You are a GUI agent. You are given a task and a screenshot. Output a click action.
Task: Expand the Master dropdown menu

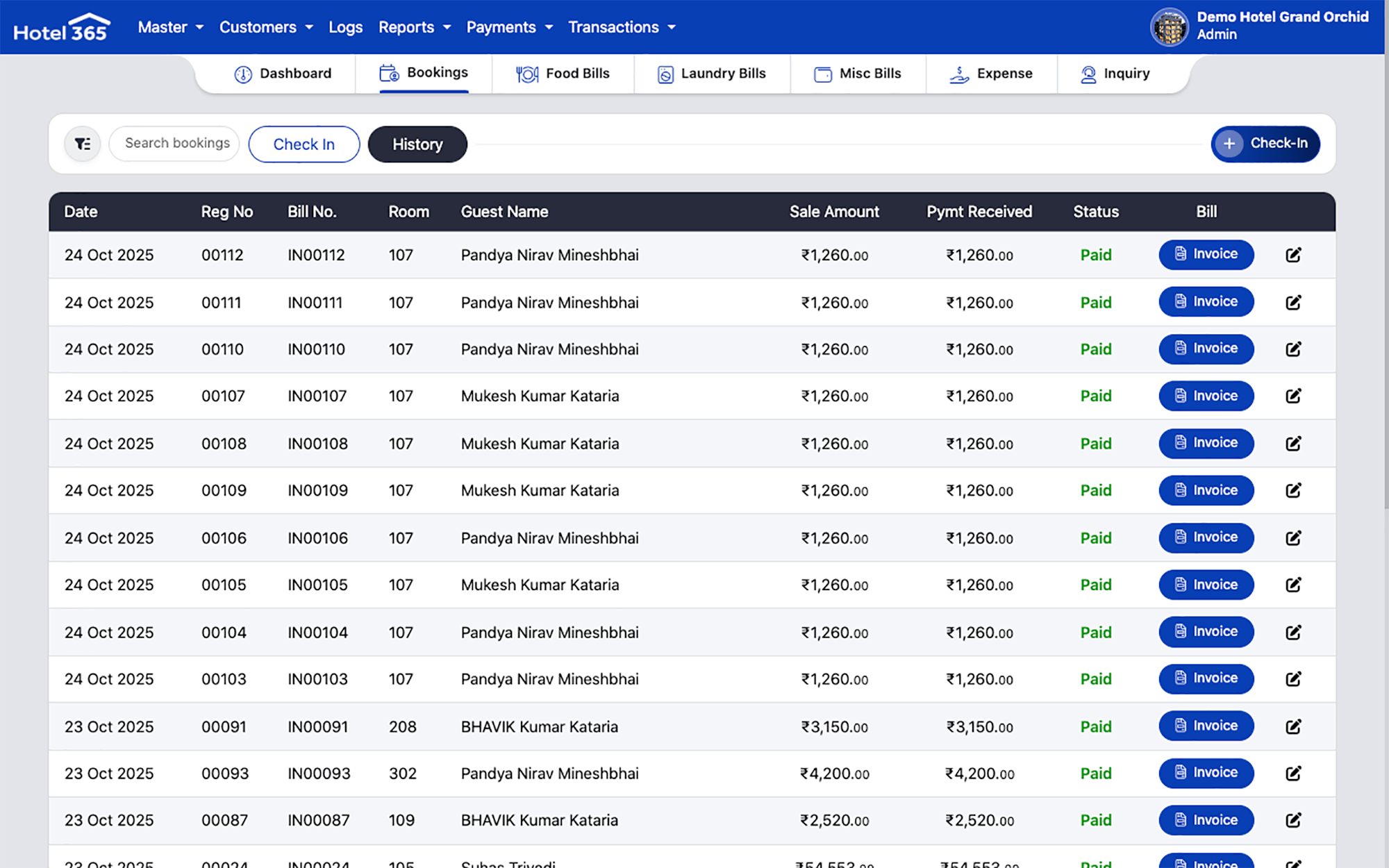click(x=170, y=27)
